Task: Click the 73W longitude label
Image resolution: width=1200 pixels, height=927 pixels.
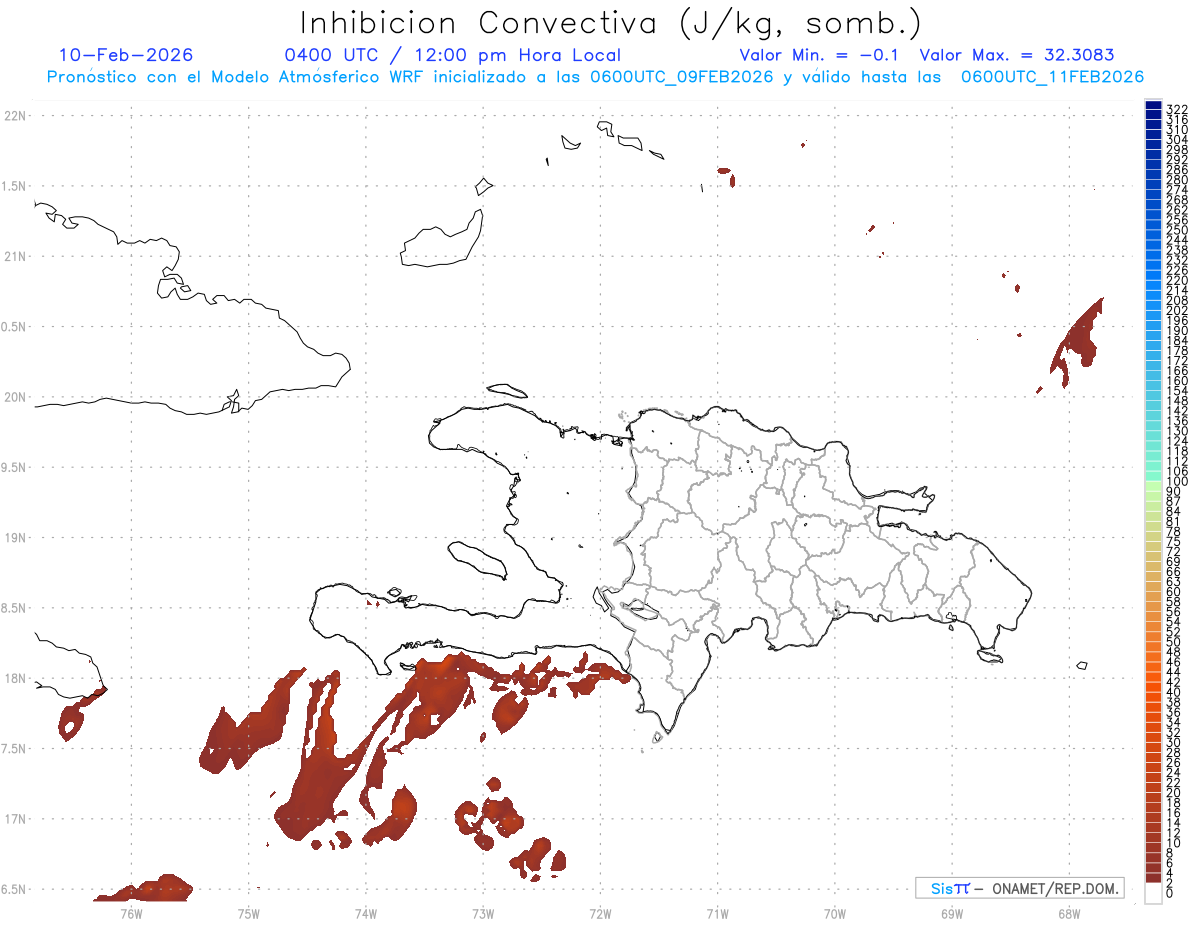Action: [x=483, y=913]
